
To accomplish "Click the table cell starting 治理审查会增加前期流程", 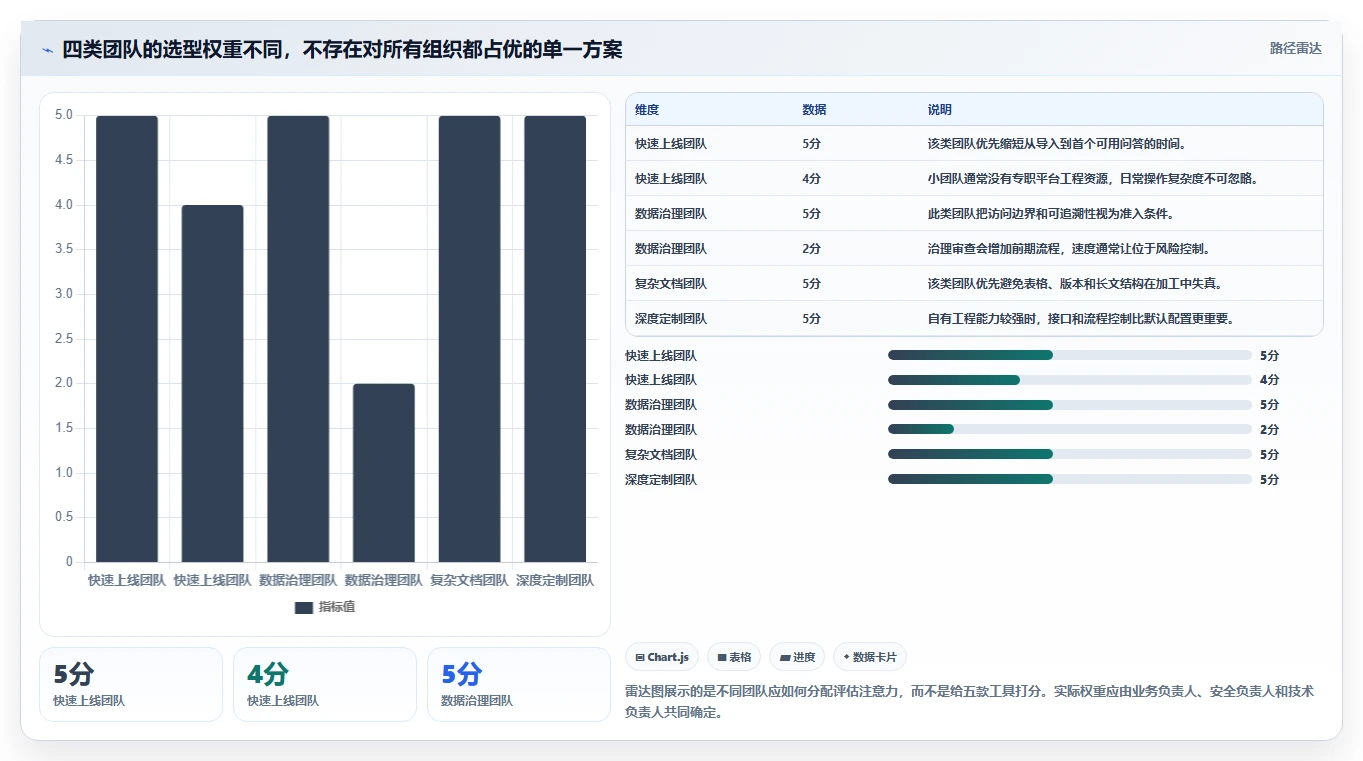I will coord(1070,249).
